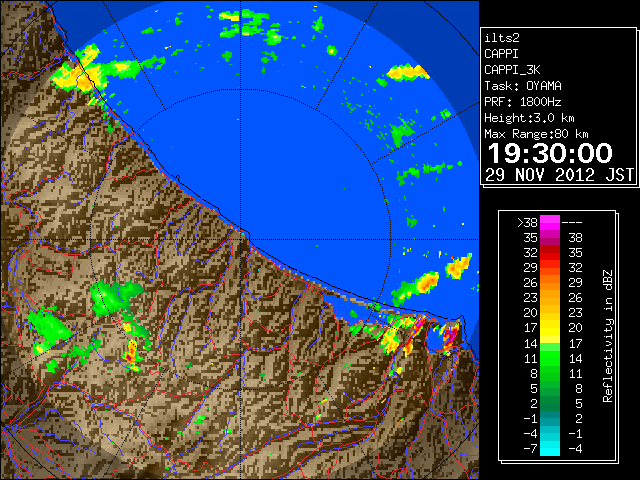Click the 'Max Range:80 km' line
640x480 pixels.
point(536,134)
